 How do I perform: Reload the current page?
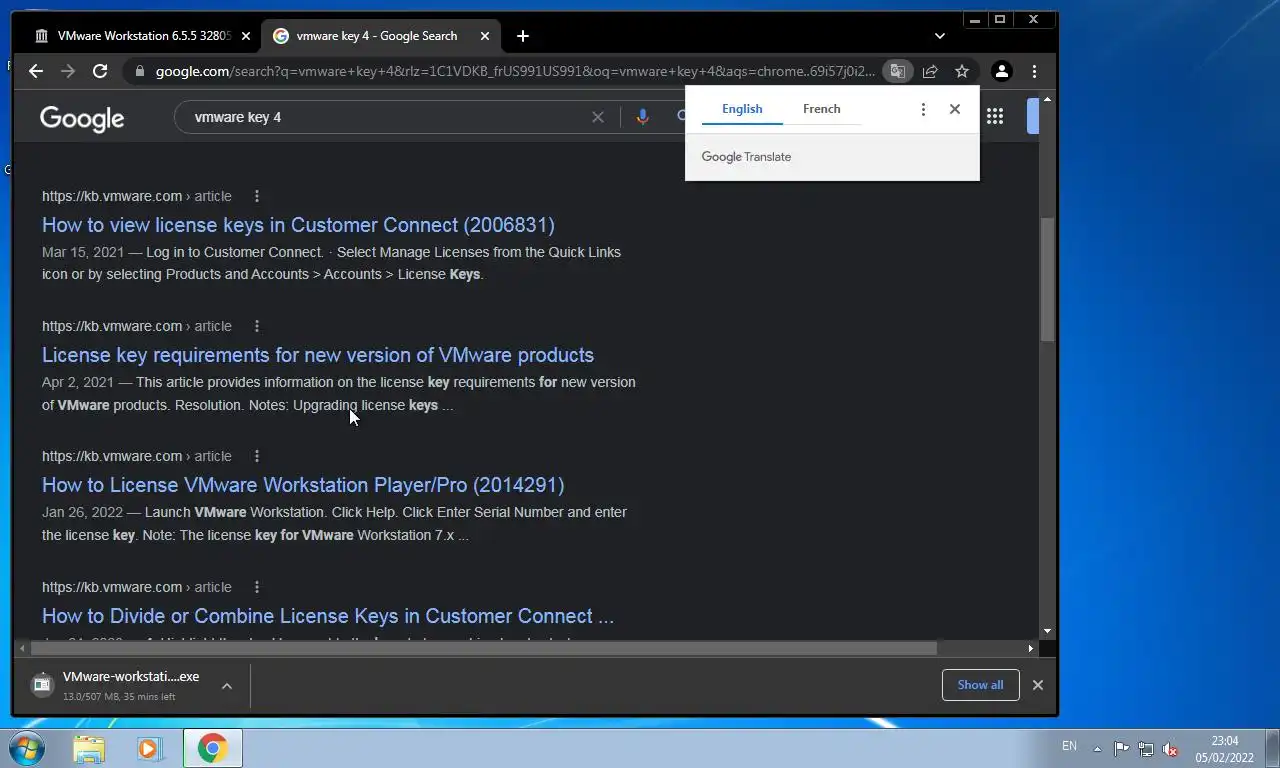pyautogui.click(x=100, y=71)
